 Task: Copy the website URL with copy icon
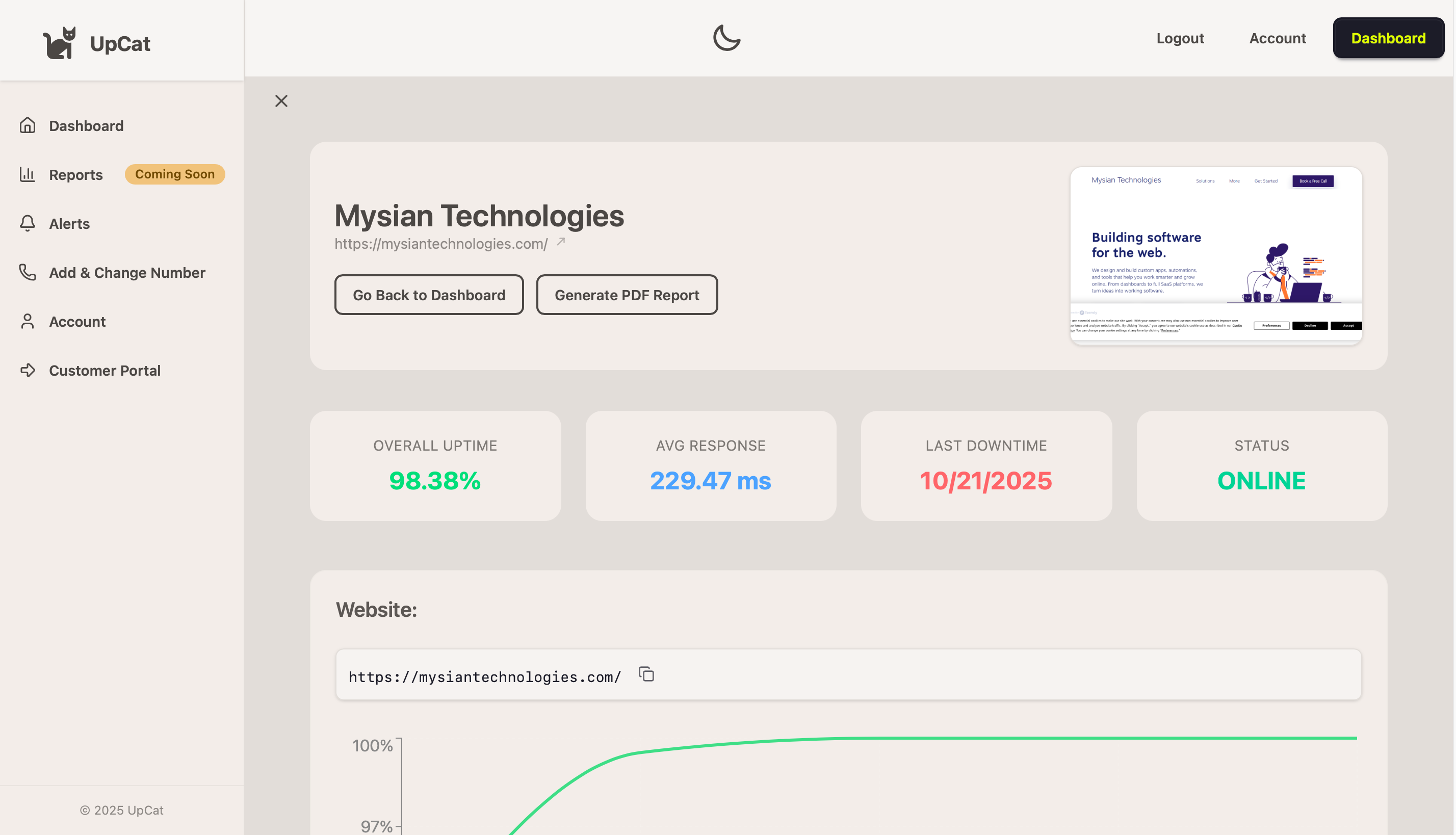(647, 674)
